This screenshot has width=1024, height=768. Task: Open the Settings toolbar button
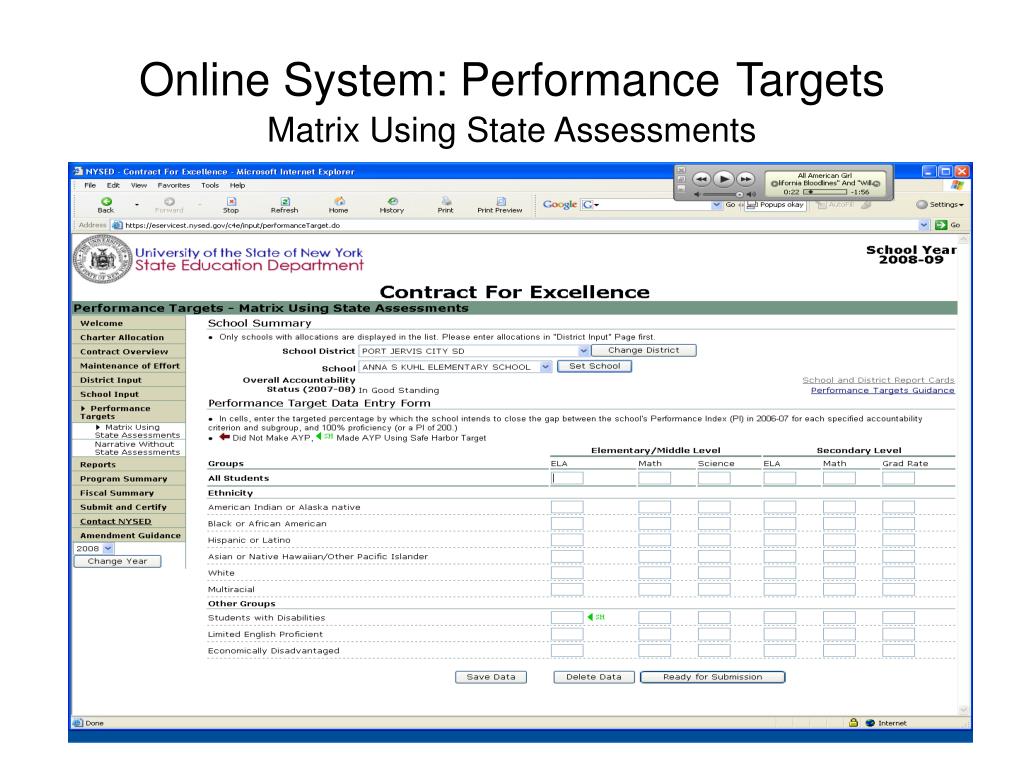[x=940, y=204]
